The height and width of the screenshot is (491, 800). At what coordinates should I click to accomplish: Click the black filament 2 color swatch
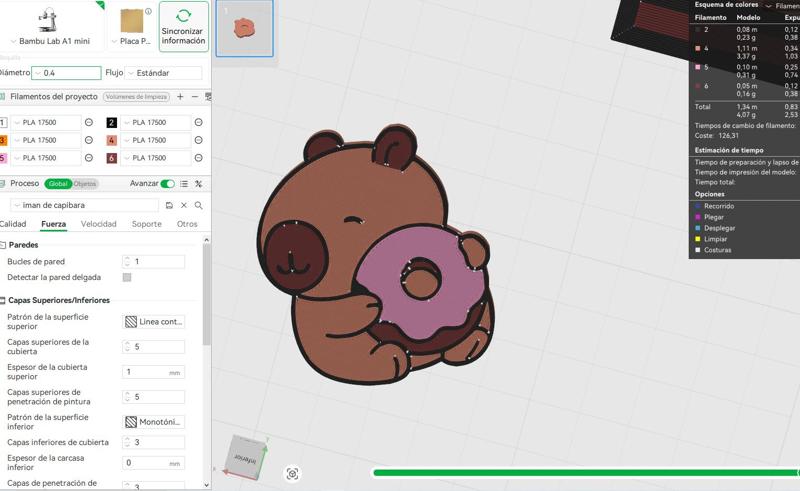tap(112, 122)
